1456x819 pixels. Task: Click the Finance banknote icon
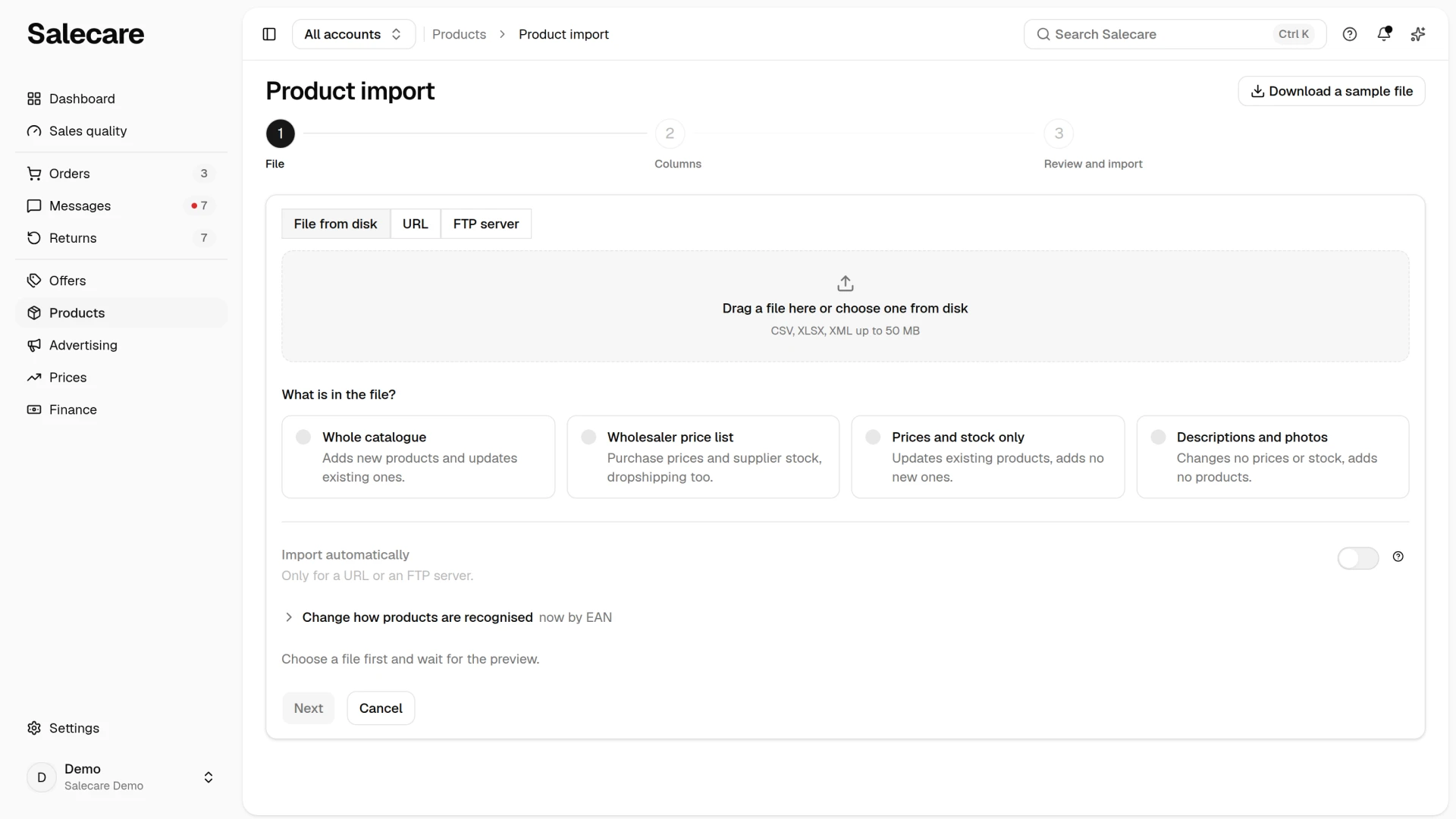(x=34, y=409)
